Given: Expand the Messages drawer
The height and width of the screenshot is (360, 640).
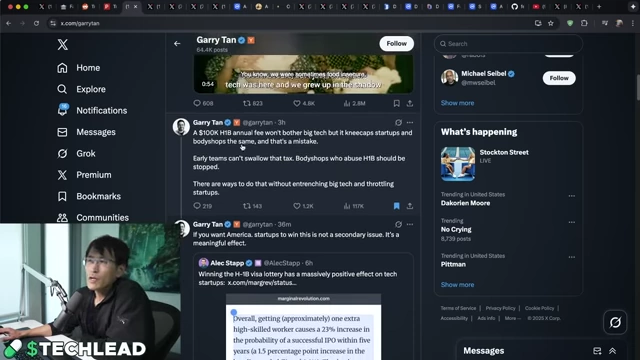Looking at the screenshot, I should pyautogui.click(x=612, y=351).
